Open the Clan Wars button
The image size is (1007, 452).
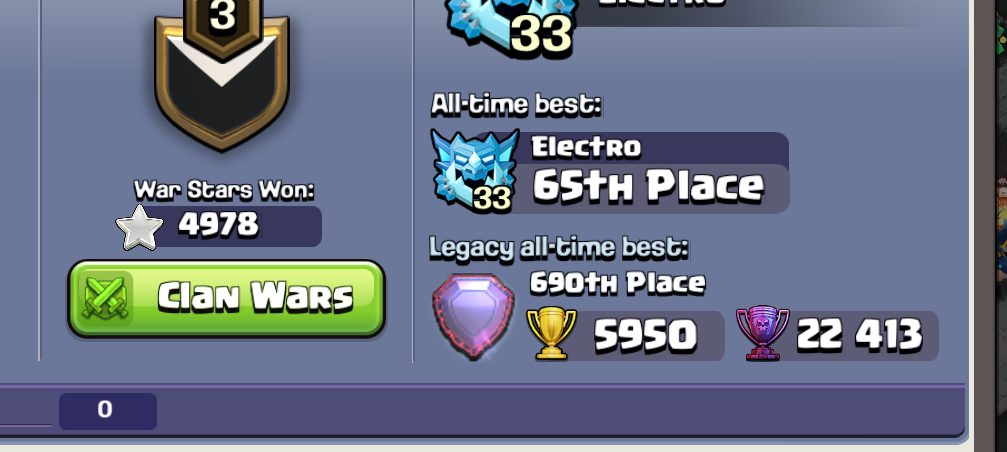226,299
